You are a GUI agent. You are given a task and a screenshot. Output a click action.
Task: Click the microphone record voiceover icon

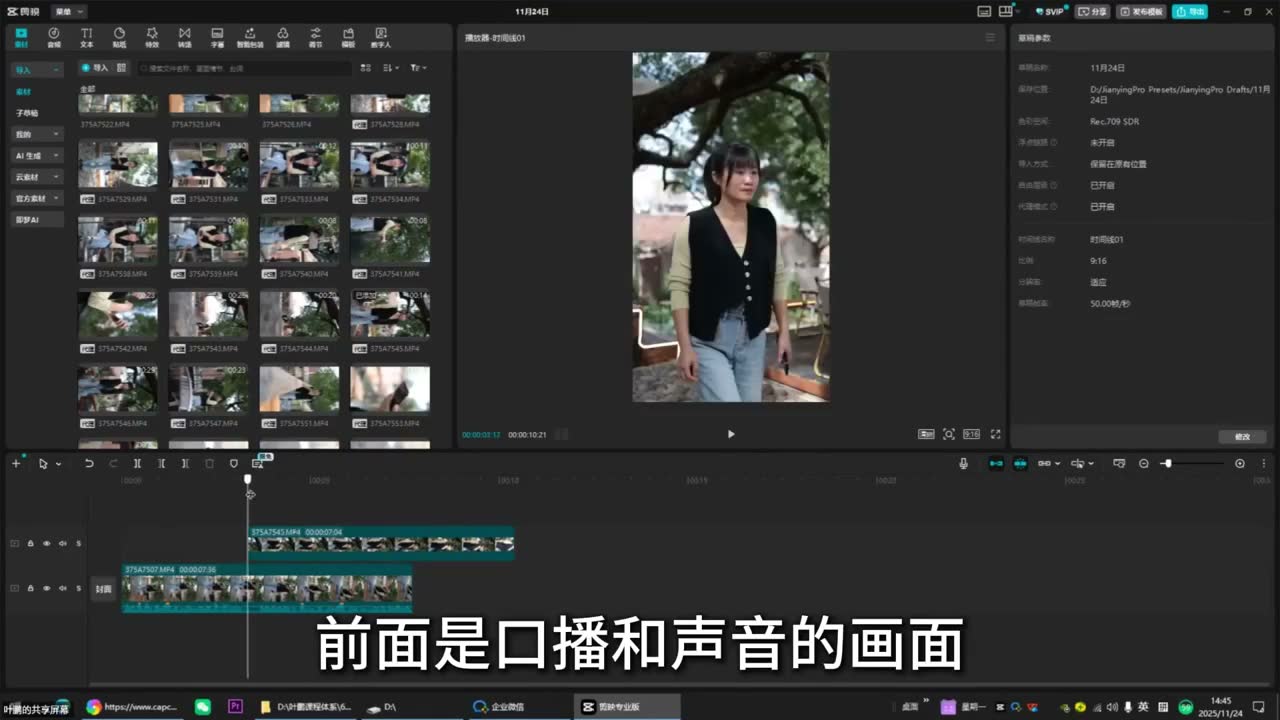(x=963, y=463)
